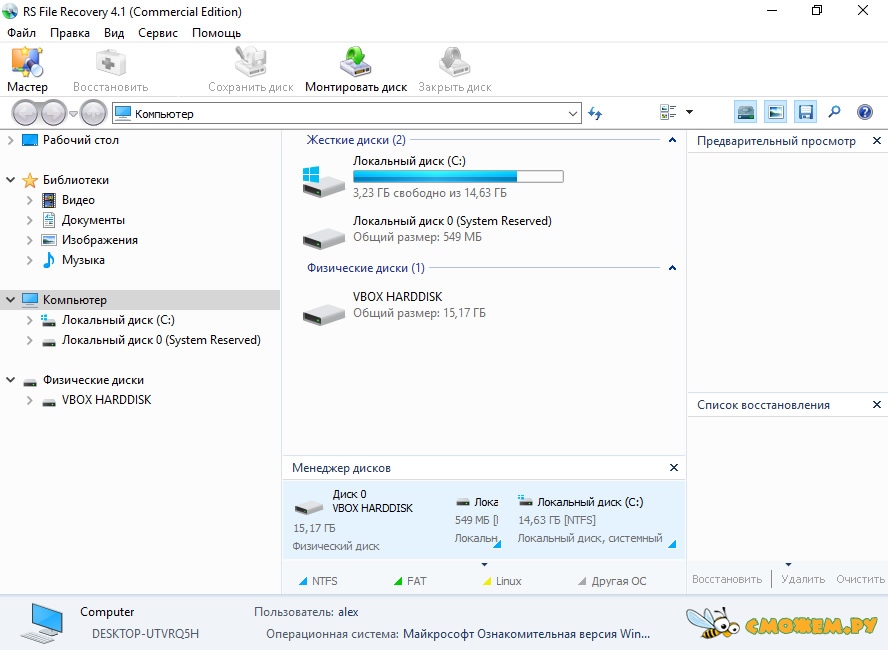The height and width of the screenshot is (650, 888).
Task: Select Локальный диск (C:) drive icon in main pane
Action: point(323,181)
